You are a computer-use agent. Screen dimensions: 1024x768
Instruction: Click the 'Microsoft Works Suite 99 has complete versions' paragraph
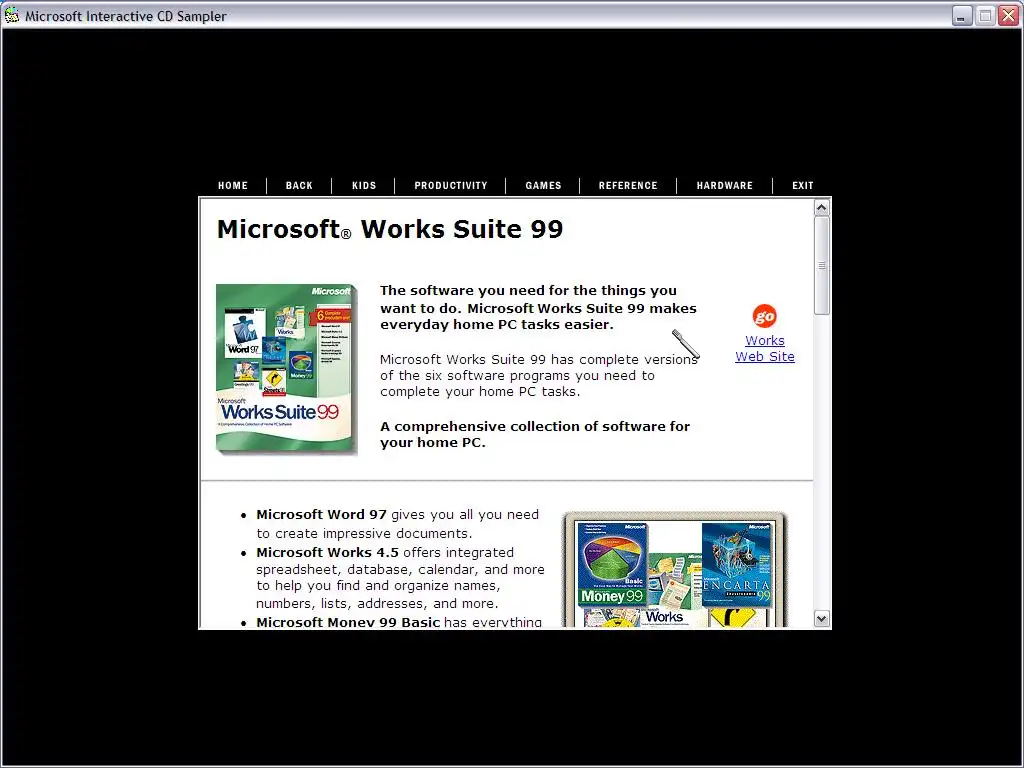pos(539,376)
